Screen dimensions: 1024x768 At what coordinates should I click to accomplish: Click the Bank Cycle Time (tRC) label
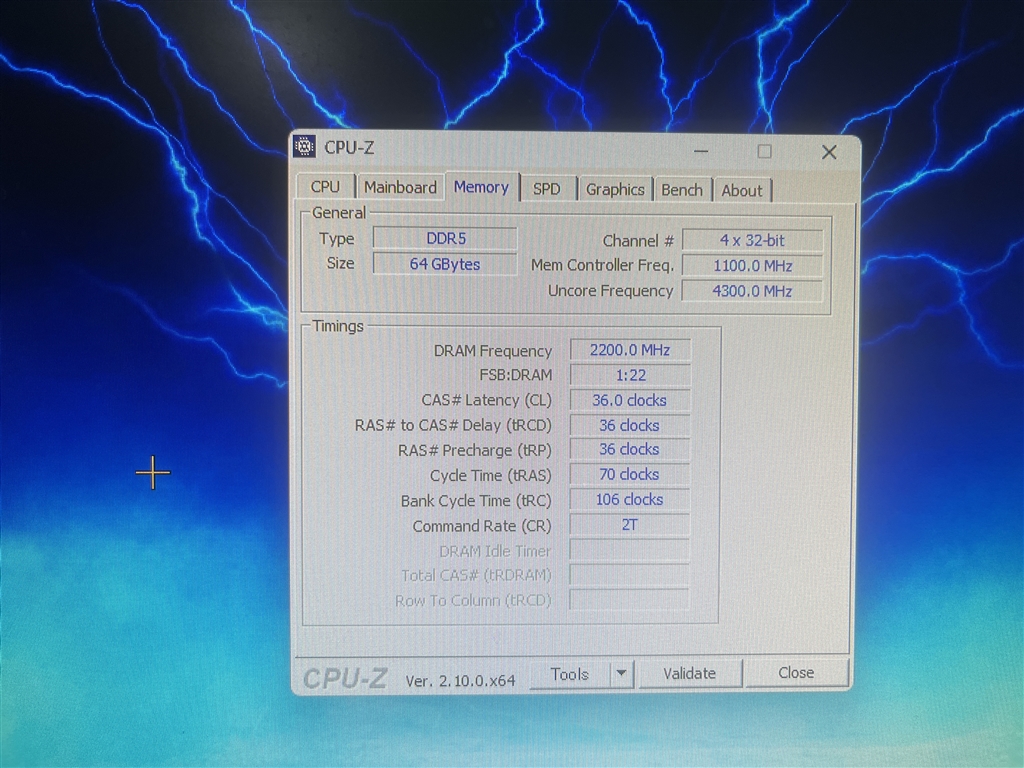point(476,501)
